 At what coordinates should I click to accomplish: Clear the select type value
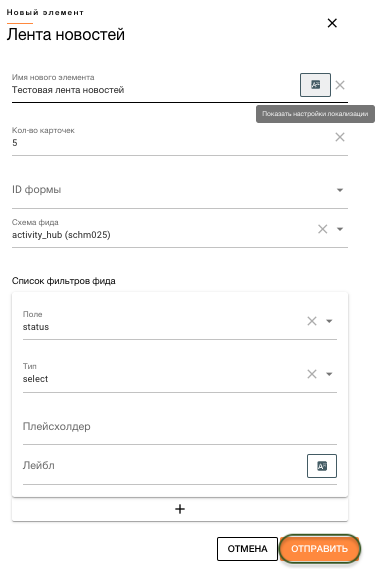312,374
